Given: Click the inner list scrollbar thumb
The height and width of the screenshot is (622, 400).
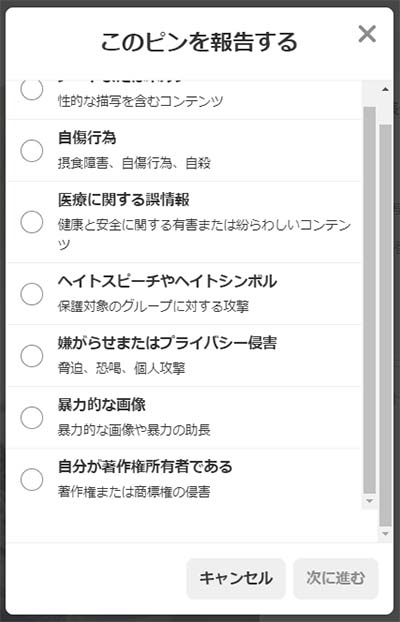Looking at the screenshot, I should click(x=370, y=300).
